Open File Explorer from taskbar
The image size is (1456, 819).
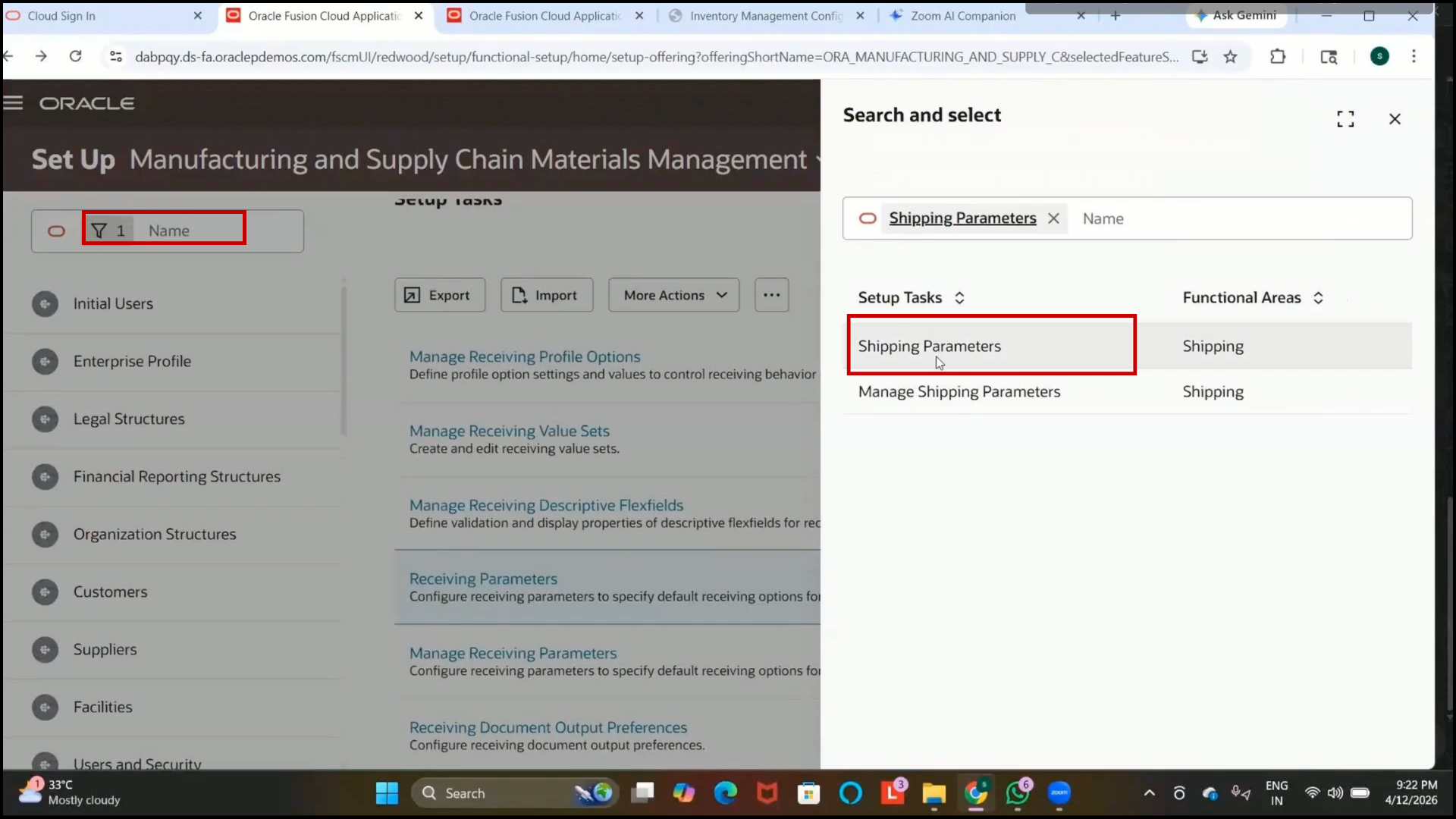click(x=934, y=793)
